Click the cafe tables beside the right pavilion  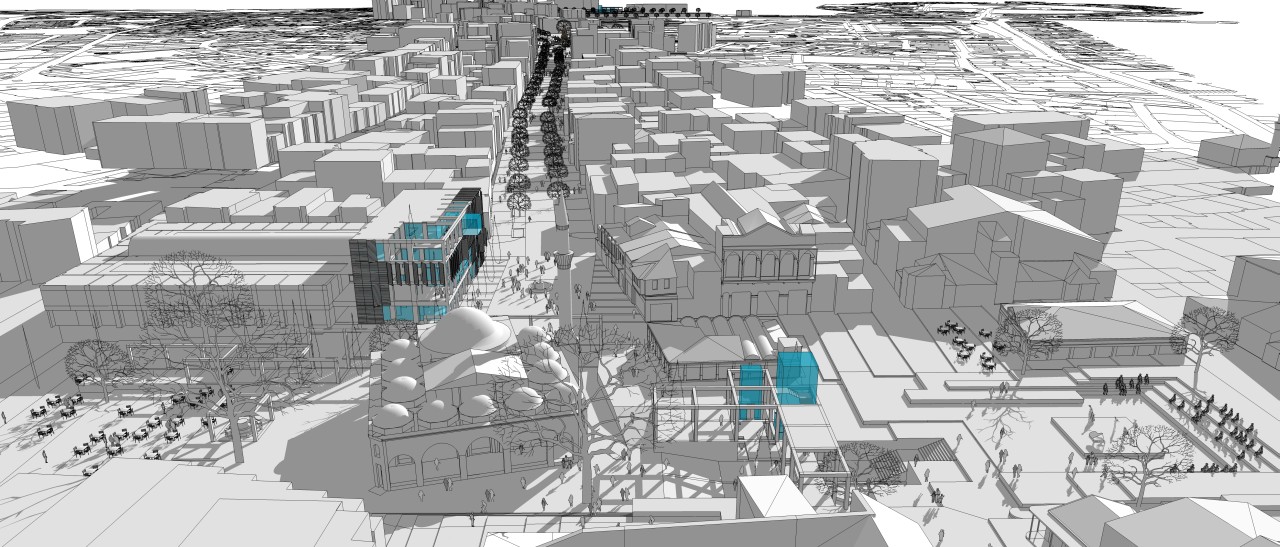coord(966,340)
